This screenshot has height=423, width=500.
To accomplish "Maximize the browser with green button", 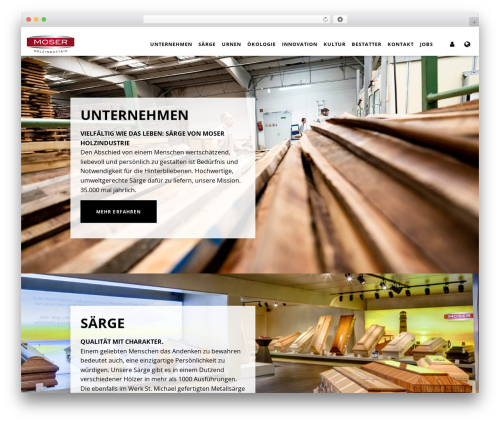I will click(x=44, y=20).
